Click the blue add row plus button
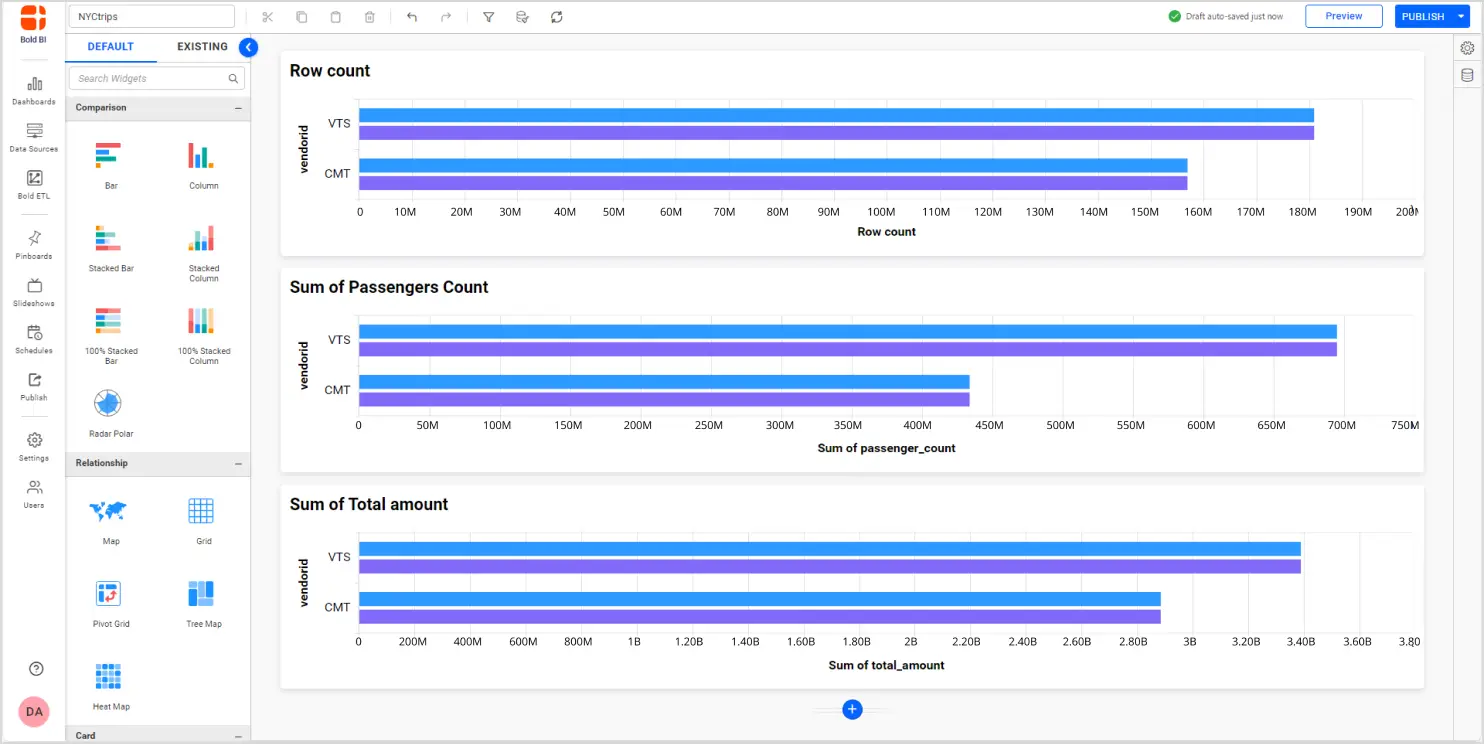 (852, 709)
